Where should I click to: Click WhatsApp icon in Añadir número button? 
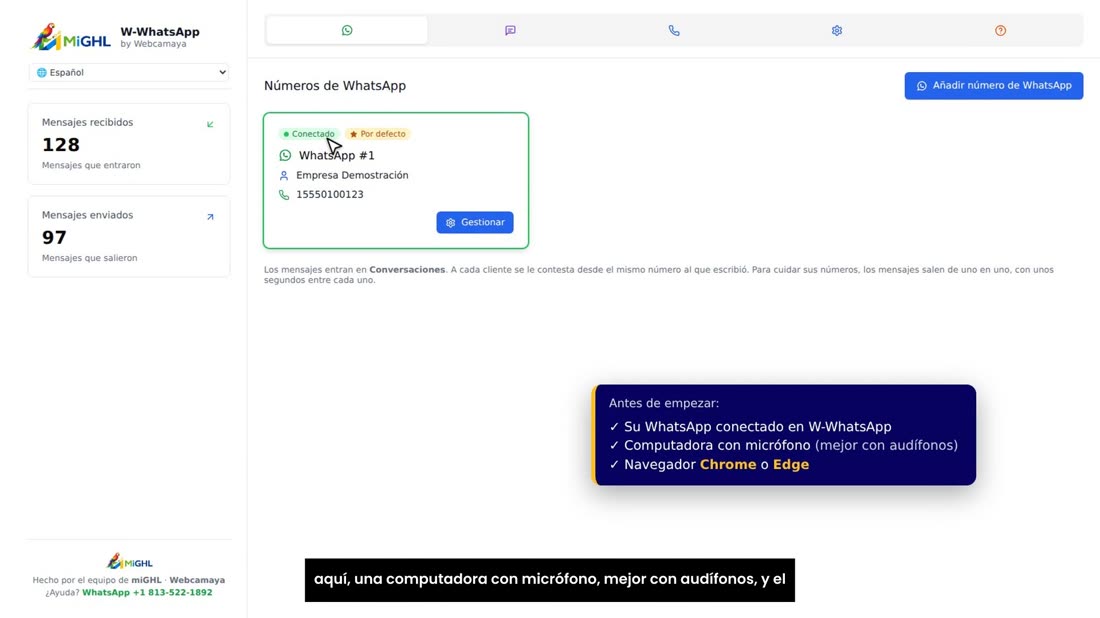[922, 86]
